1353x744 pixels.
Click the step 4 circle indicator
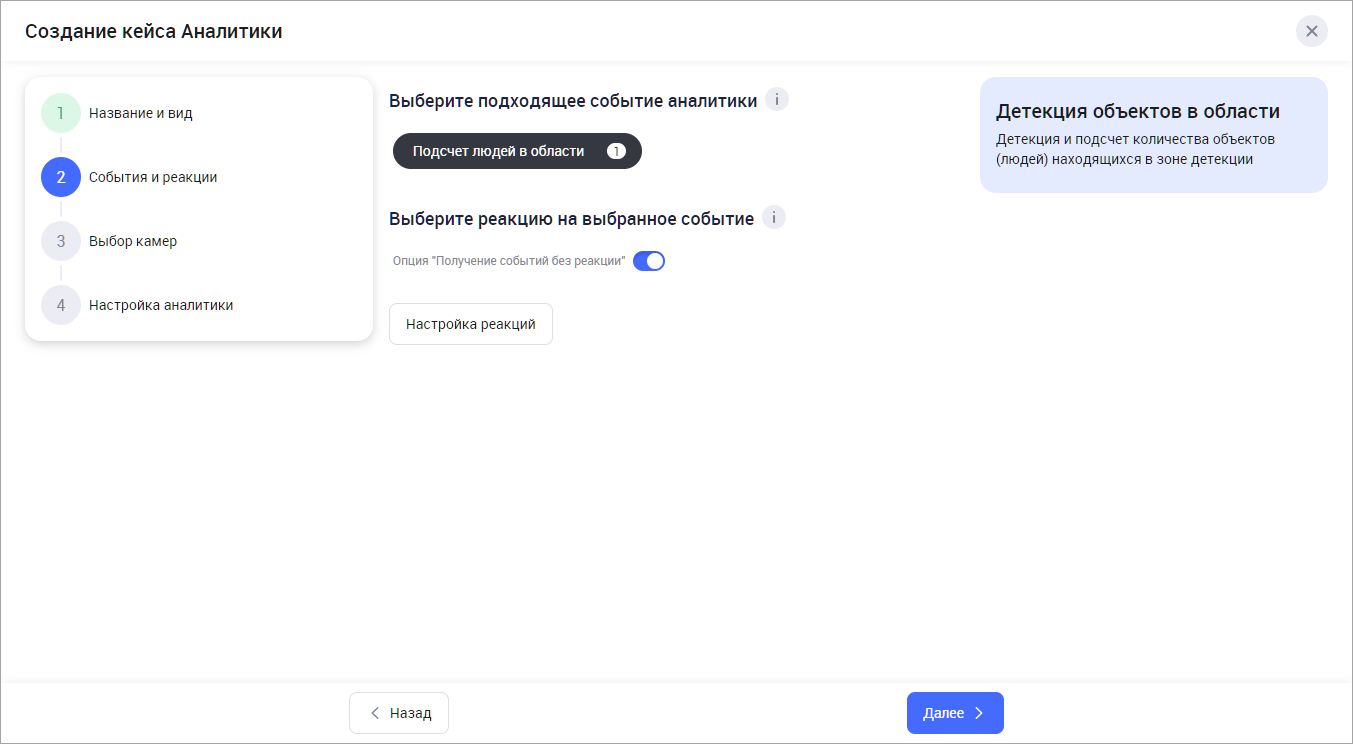[x=61, y=305]
